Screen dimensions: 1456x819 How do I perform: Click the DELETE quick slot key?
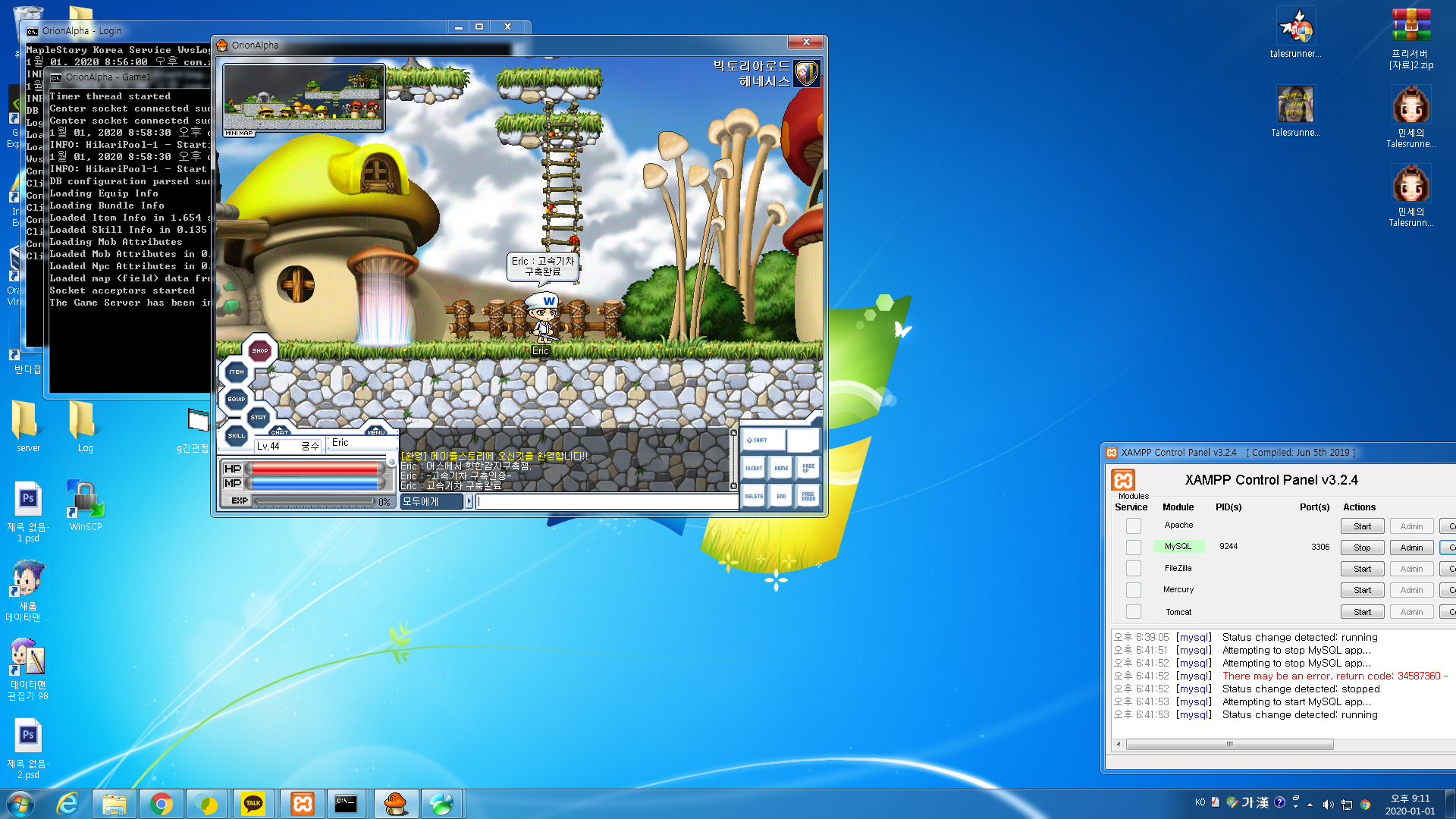tap(754, 496)
